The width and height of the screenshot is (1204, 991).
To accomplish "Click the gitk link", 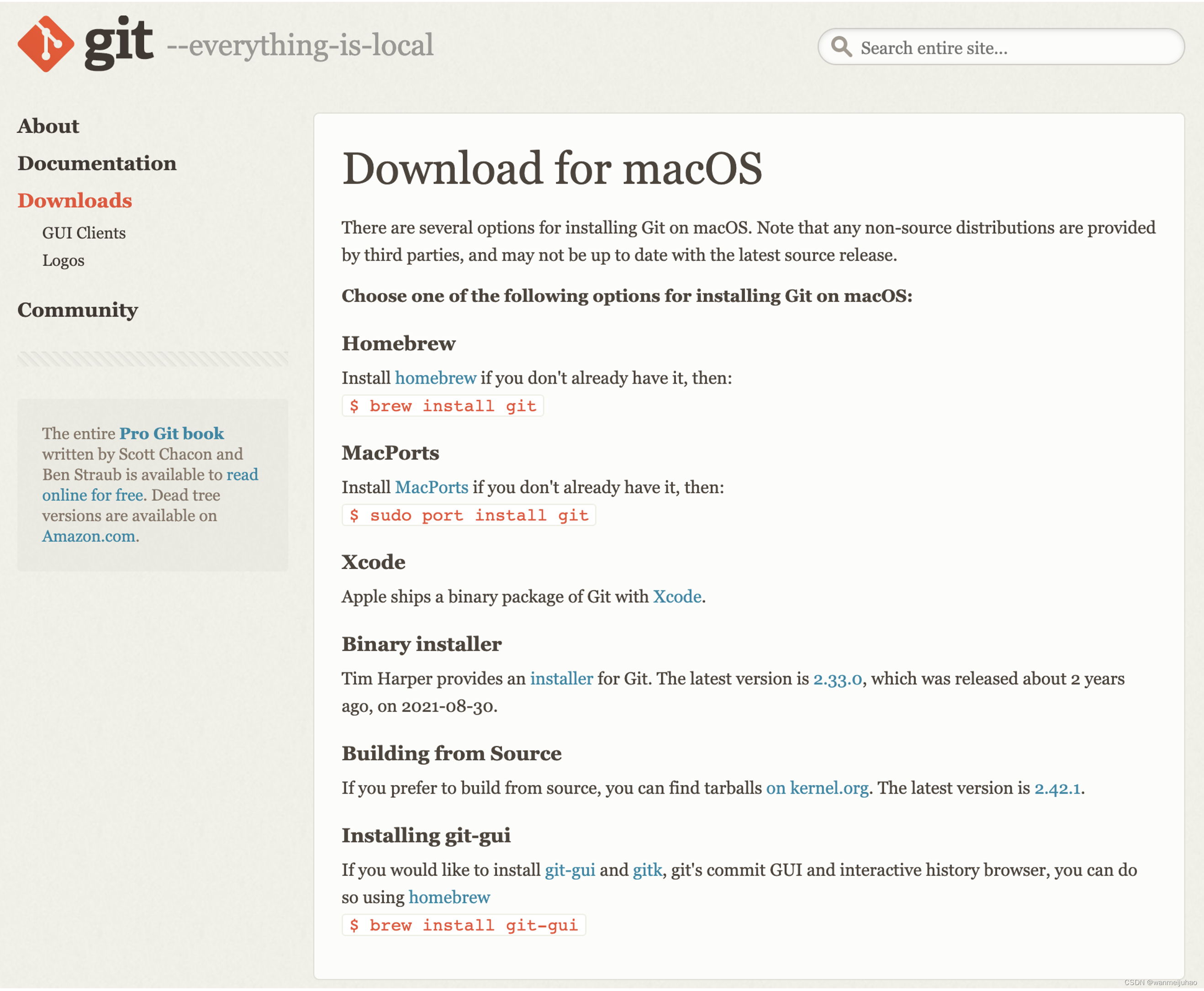I will tap(647, 870).
